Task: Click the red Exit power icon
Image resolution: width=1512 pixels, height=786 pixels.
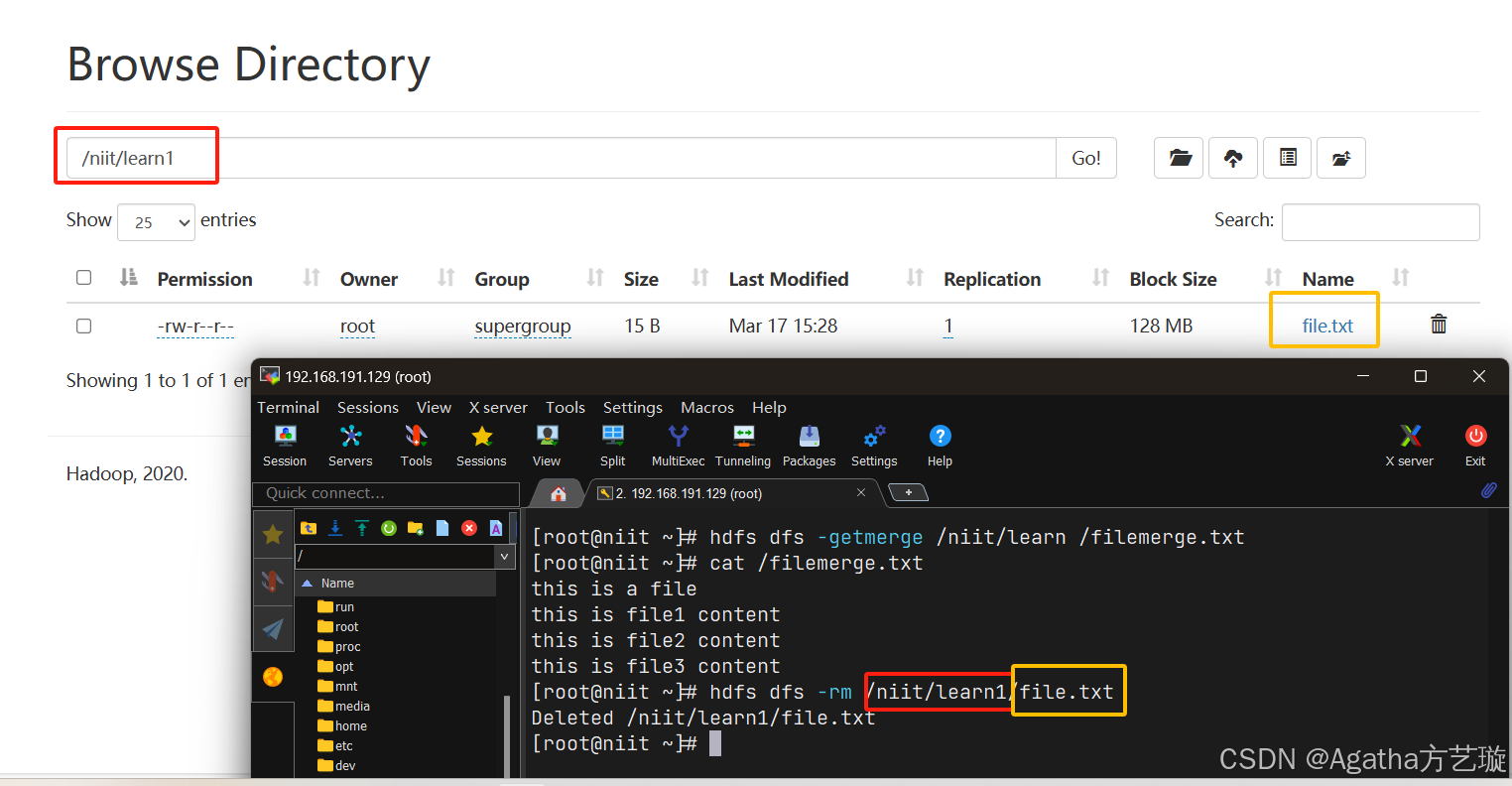Action: 1475,445
